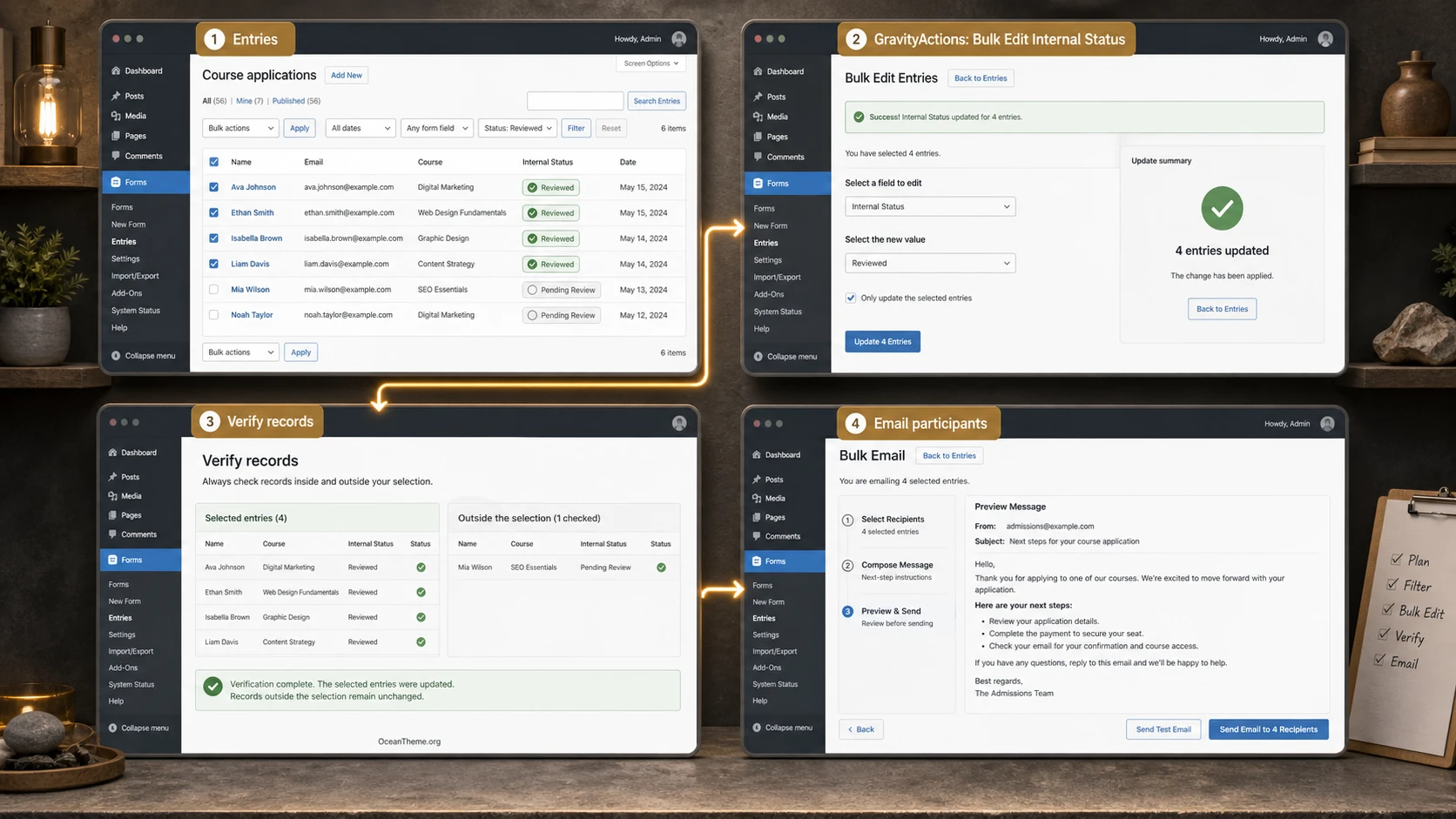Screen dimensions: 1456x819
Task: Click the Pages icon in the Entries window sidebar
Action: pos(116,136)
